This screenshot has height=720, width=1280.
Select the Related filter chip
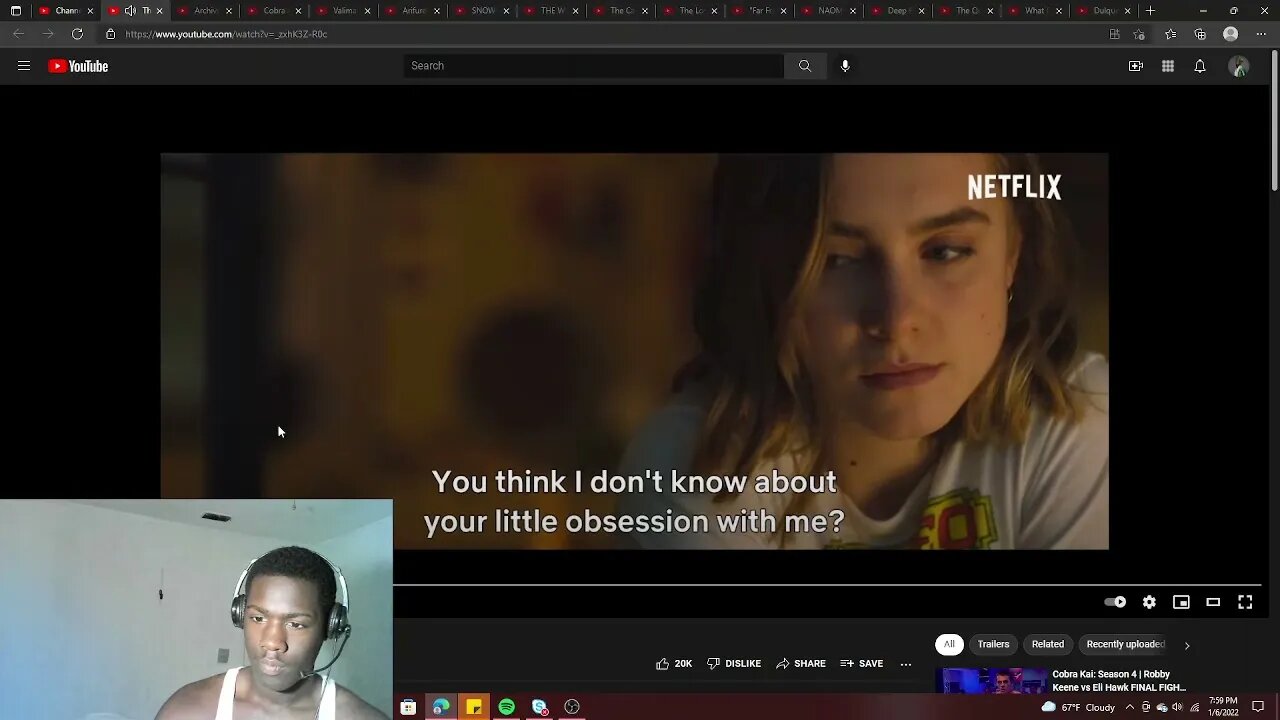coord(1048,644)
